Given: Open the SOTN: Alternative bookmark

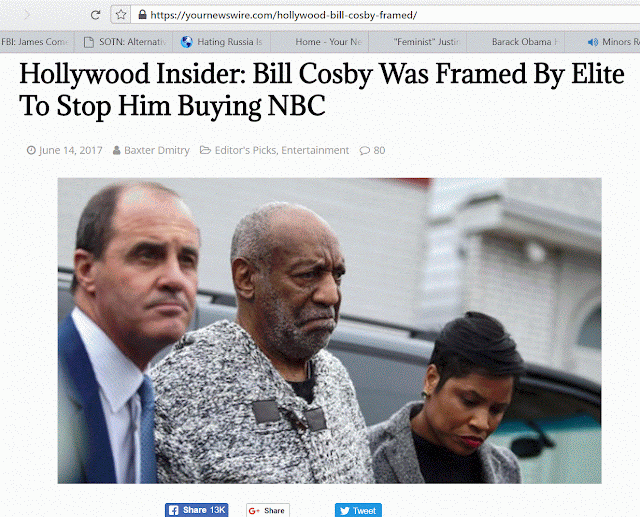Looking at the screenshot, I should tap(123, 42).
